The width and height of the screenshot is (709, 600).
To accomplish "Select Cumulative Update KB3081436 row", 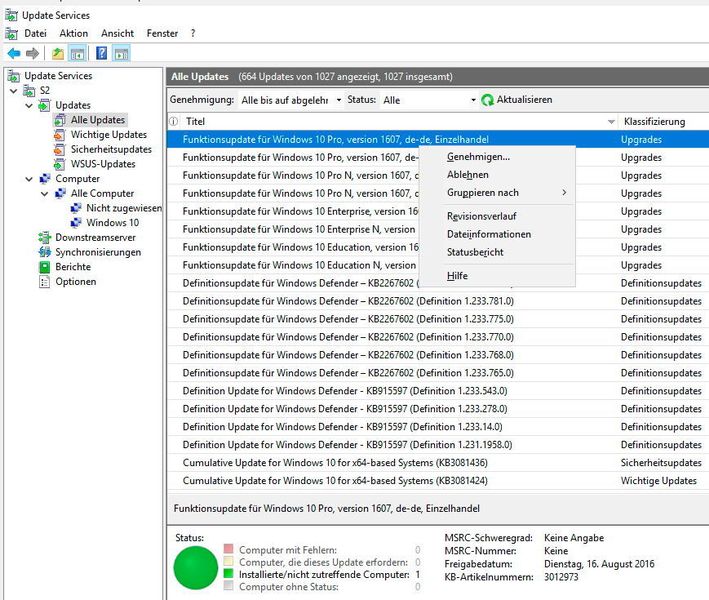I will [438, 463].
